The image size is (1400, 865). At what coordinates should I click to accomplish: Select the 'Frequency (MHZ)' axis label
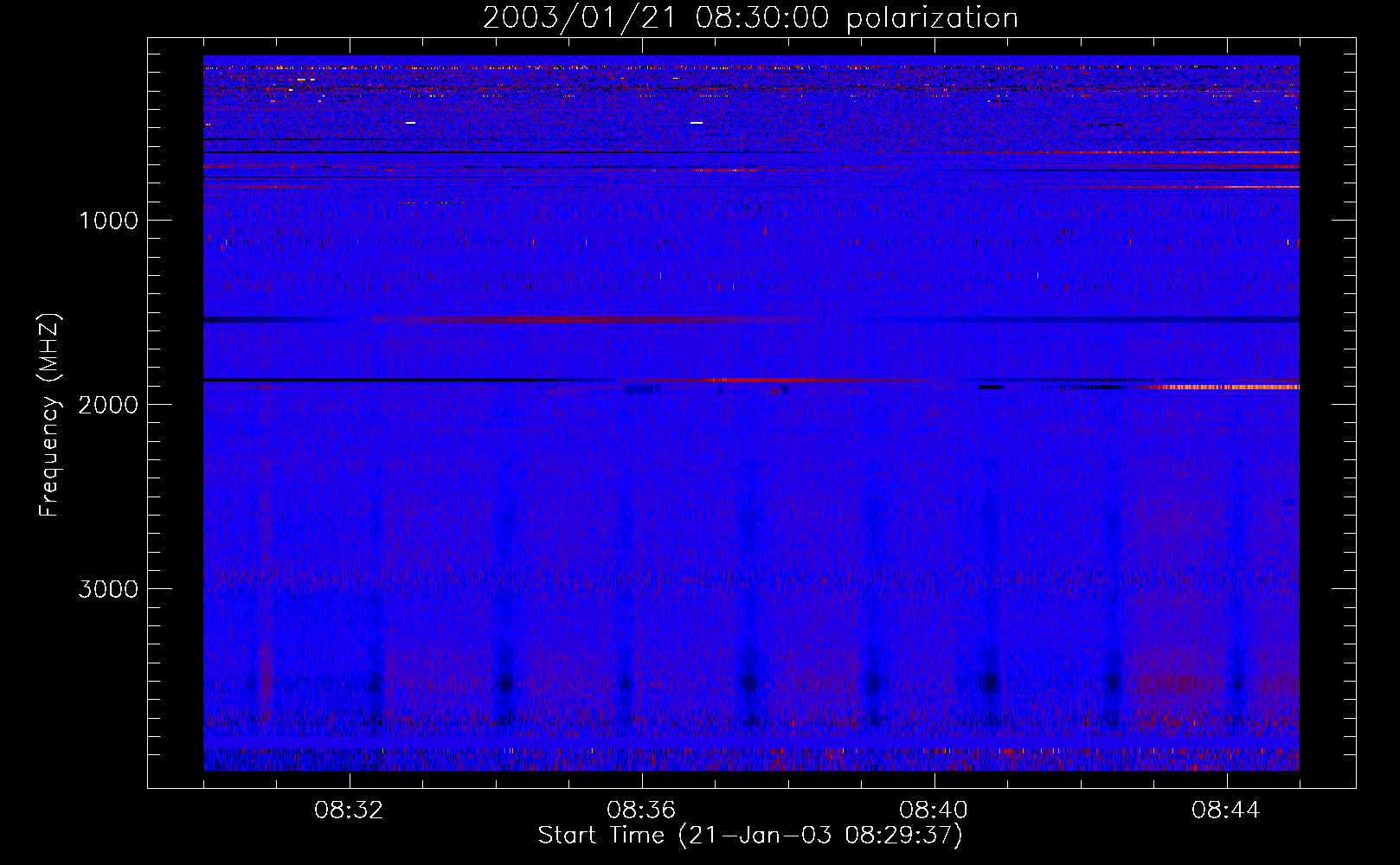[50, 414]
